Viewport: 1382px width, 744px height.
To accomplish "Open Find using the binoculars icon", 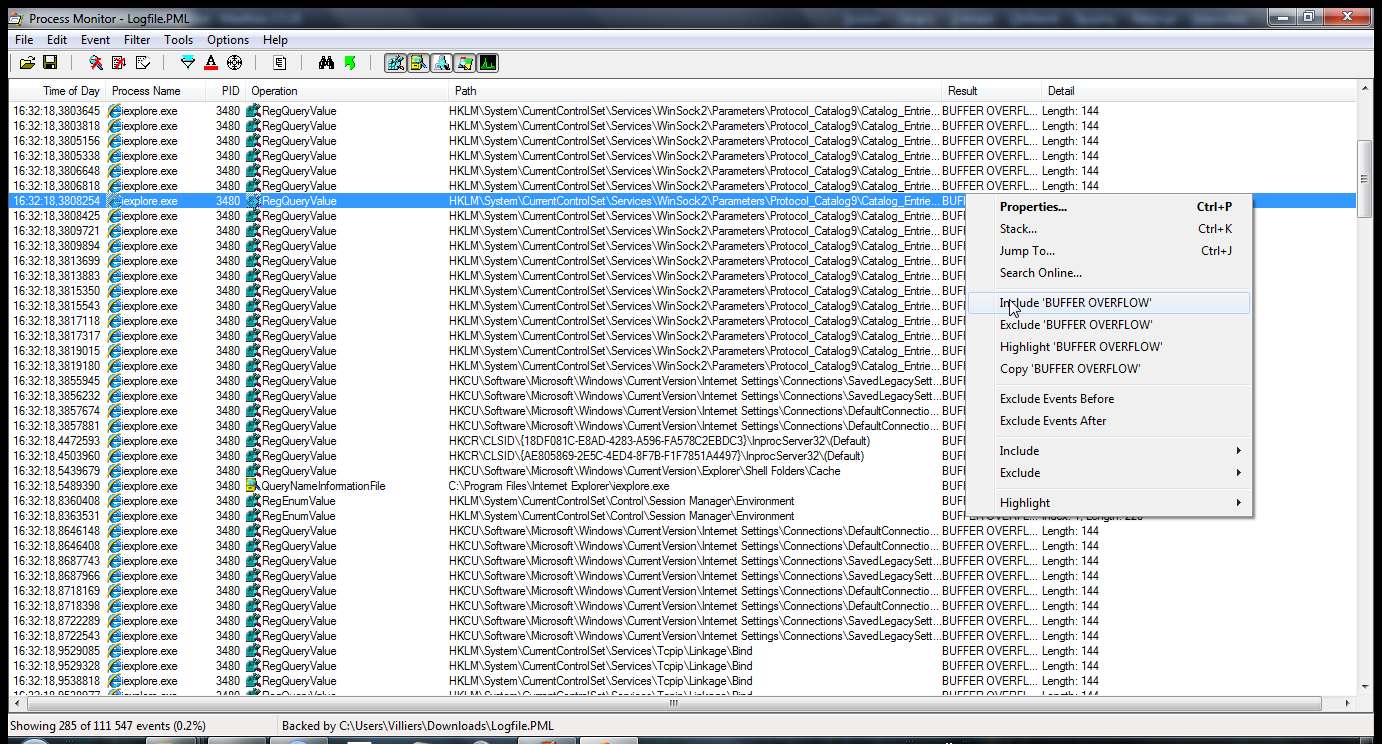I will (326, 63).
